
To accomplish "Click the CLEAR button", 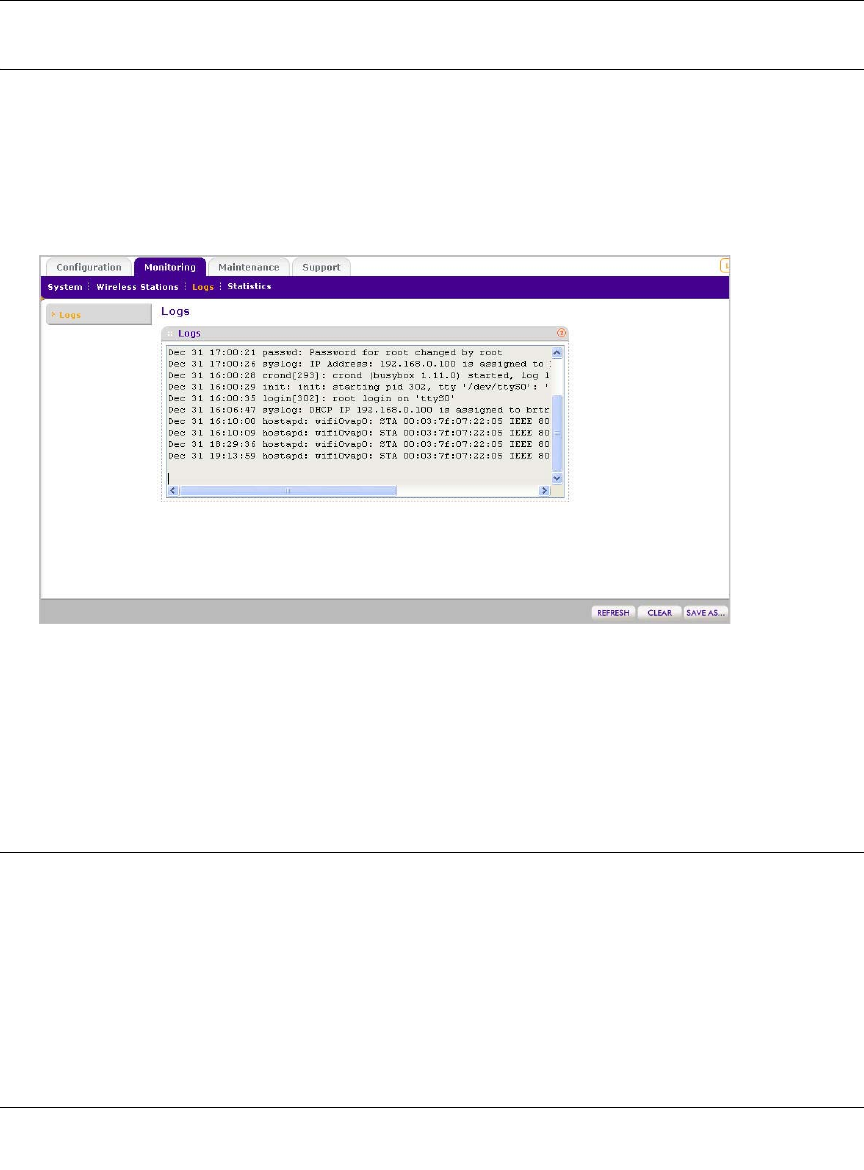I will pyautogui.click(x=660, y=613).
